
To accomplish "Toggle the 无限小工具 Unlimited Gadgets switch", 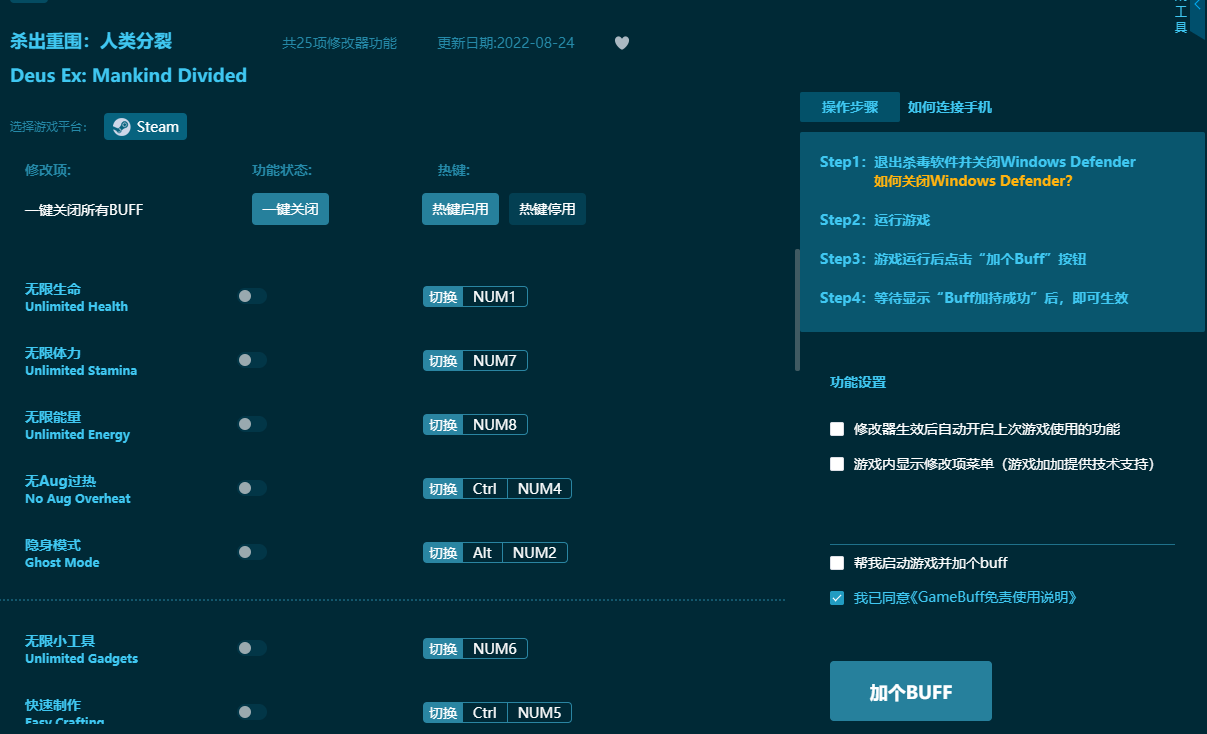I will pyautogui.click(x=252, y=648).
